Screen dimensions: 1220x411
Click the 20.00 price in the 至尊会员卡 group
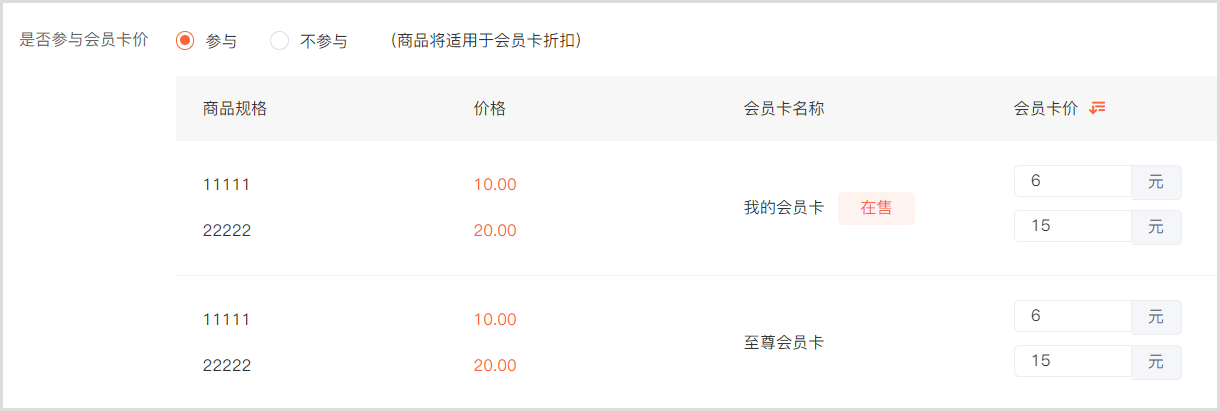[495, 365]
